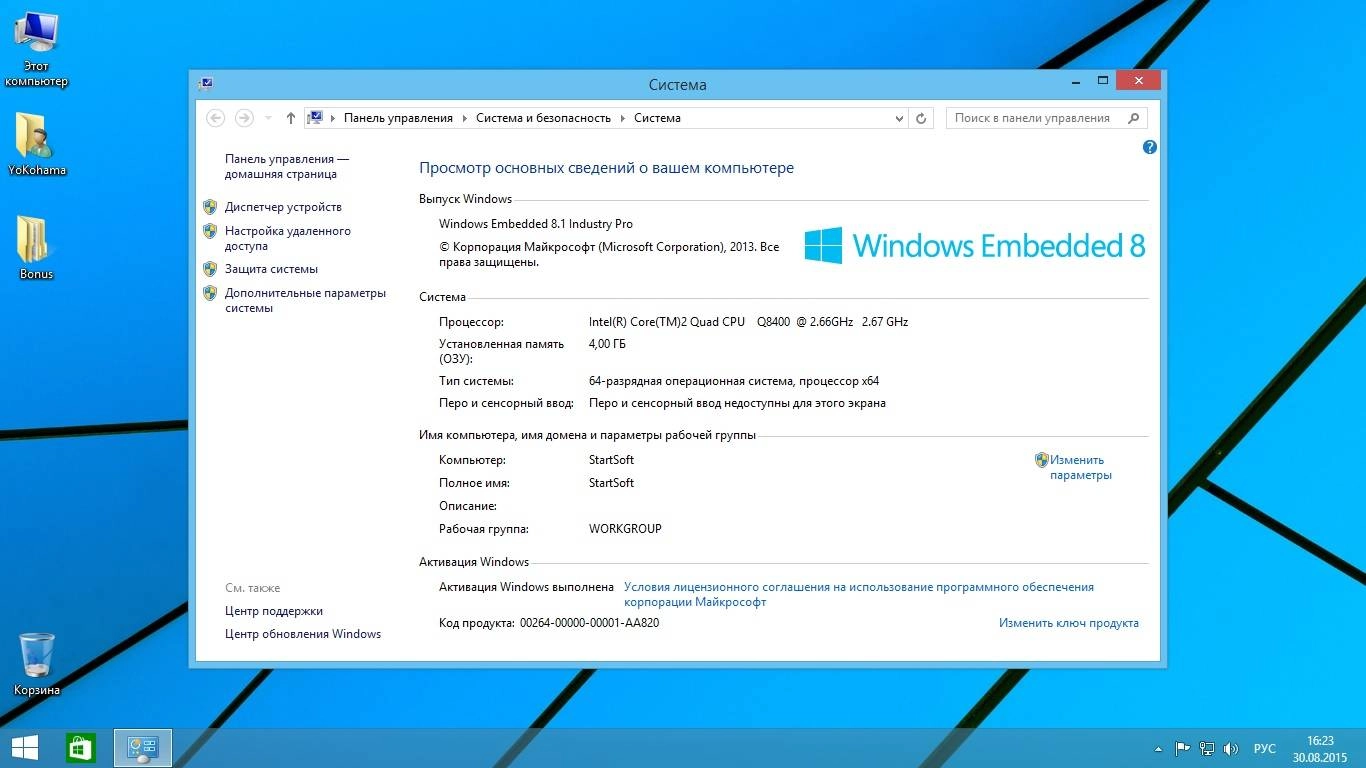Open the Корзина recycle bin icon
Image resolution: width=1366 pixels, height=768 pixels.
pos(36,663)
